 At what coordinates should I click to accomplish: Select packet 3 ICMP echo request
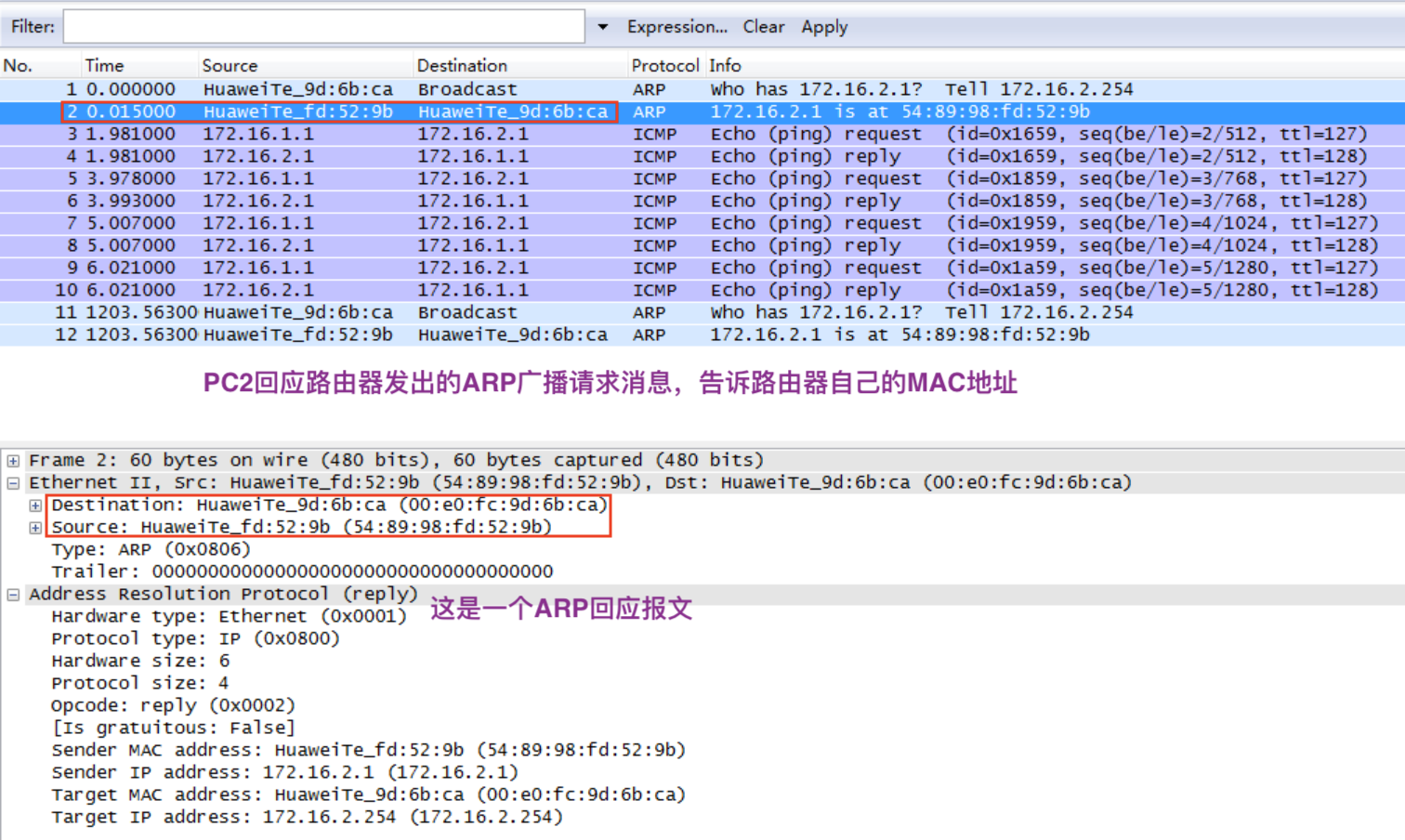(x=702, y=134)
